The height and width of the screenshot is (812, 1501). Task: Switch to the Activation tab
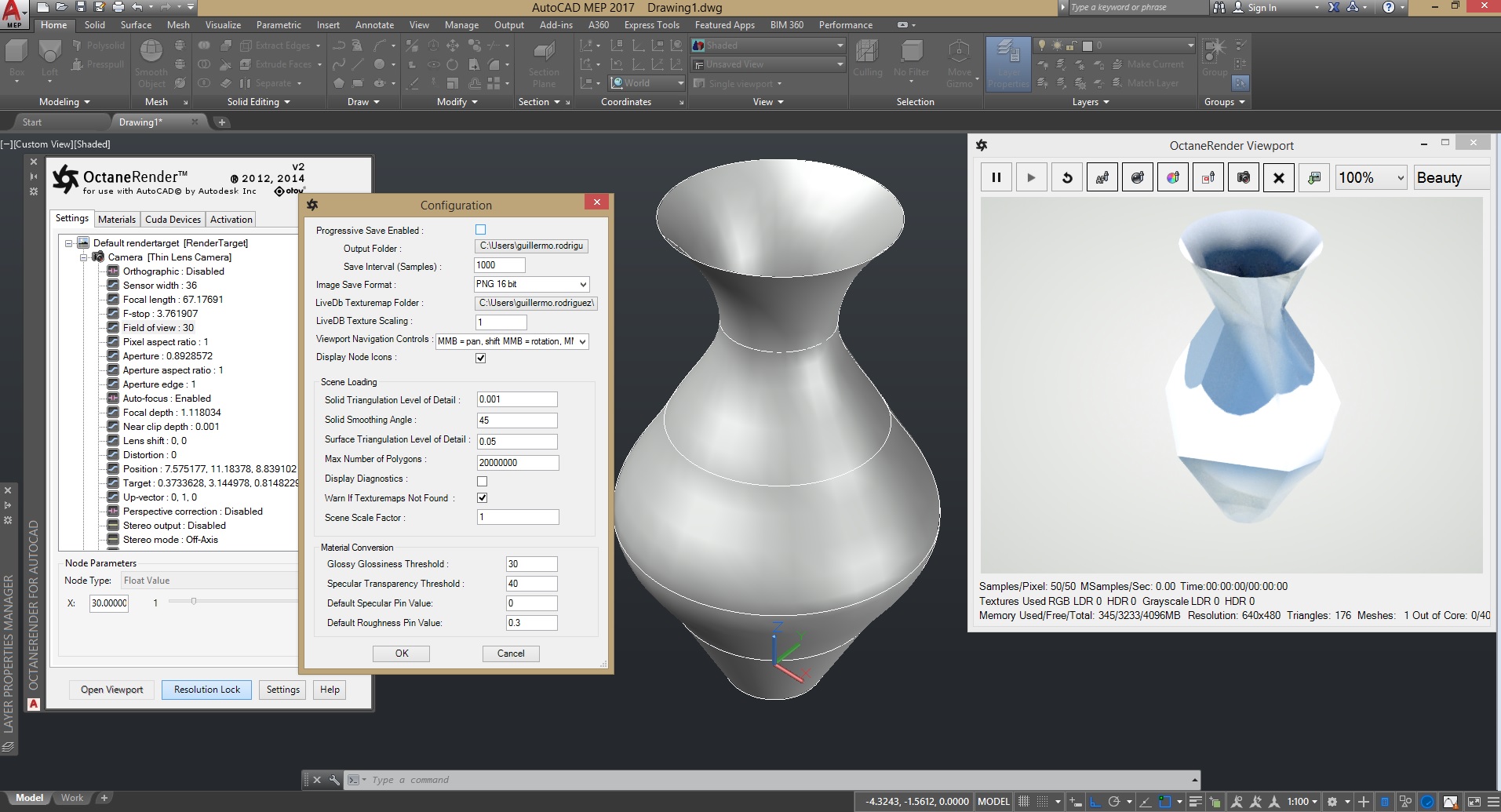tap(231, 220)
